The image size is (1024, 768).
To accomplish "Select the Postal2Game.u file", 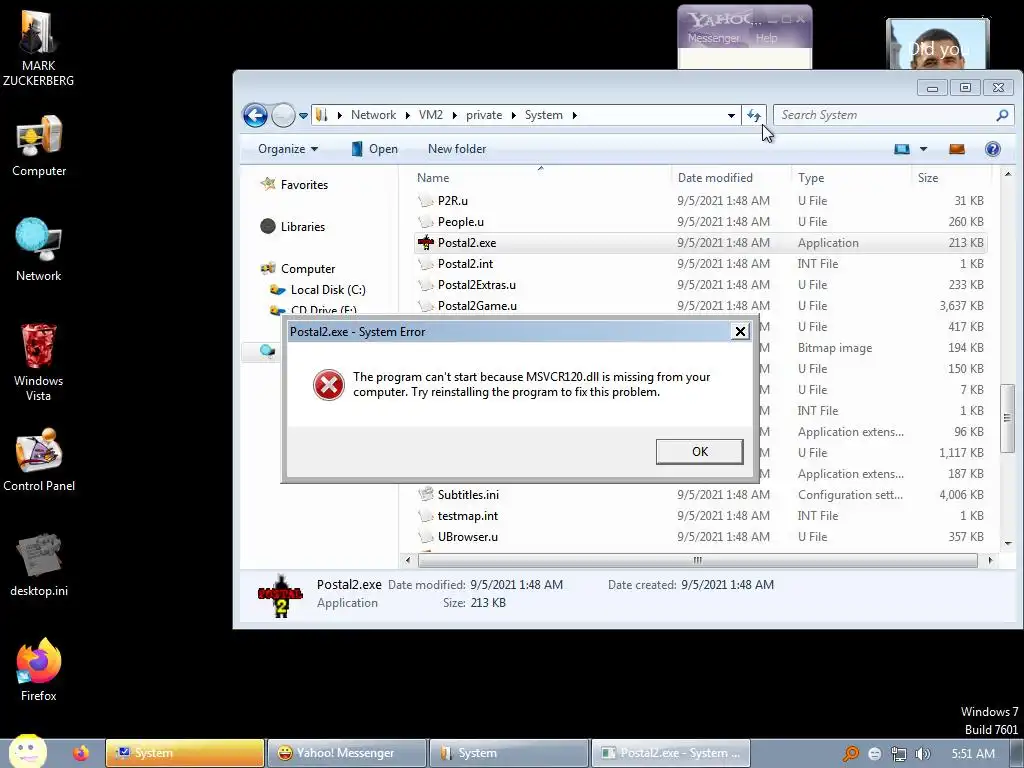I will tap(477, 306).
